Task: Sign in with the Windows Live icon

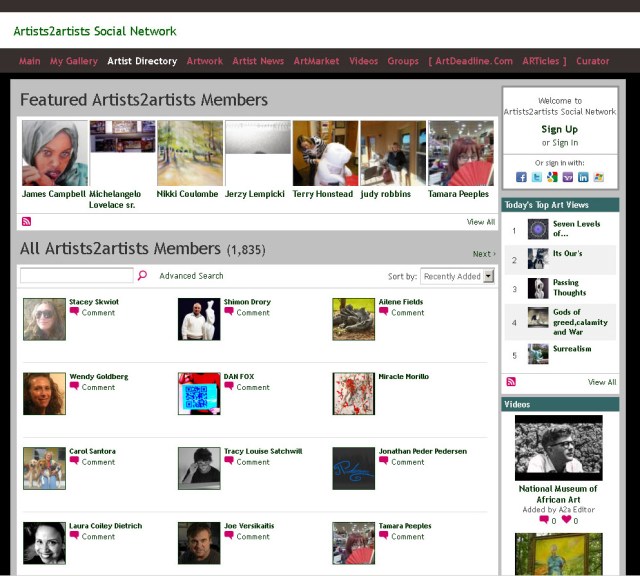Action: click(x=599, y=177)
